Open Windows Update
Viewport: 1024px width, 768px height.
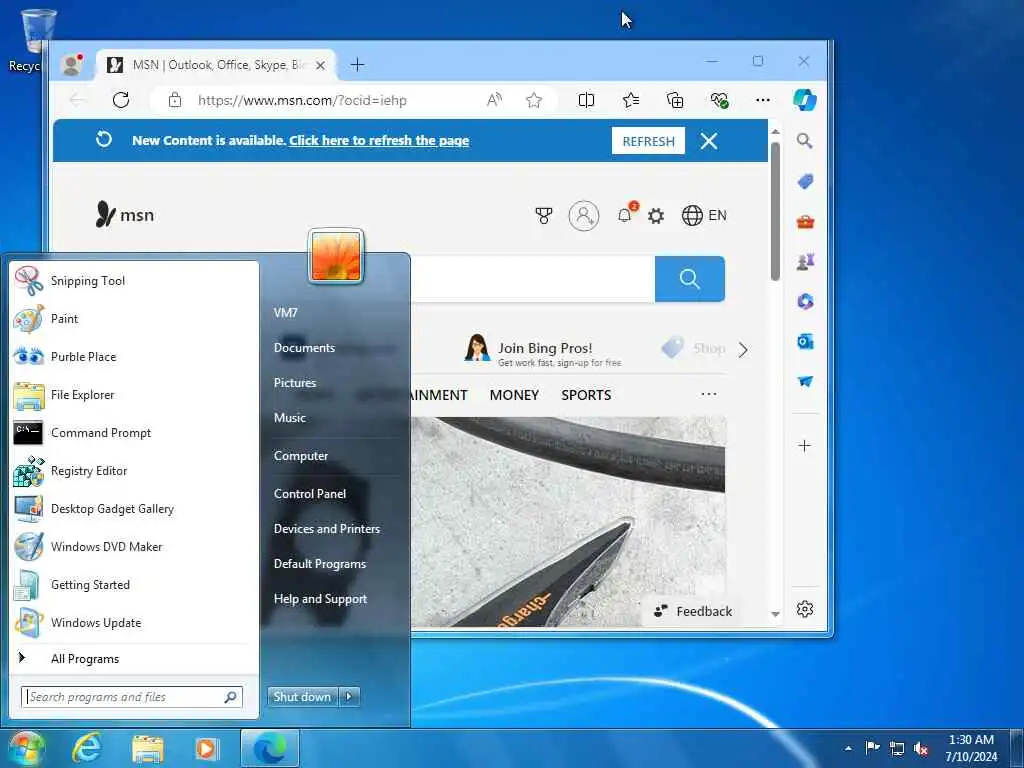(x=134, y=622)
